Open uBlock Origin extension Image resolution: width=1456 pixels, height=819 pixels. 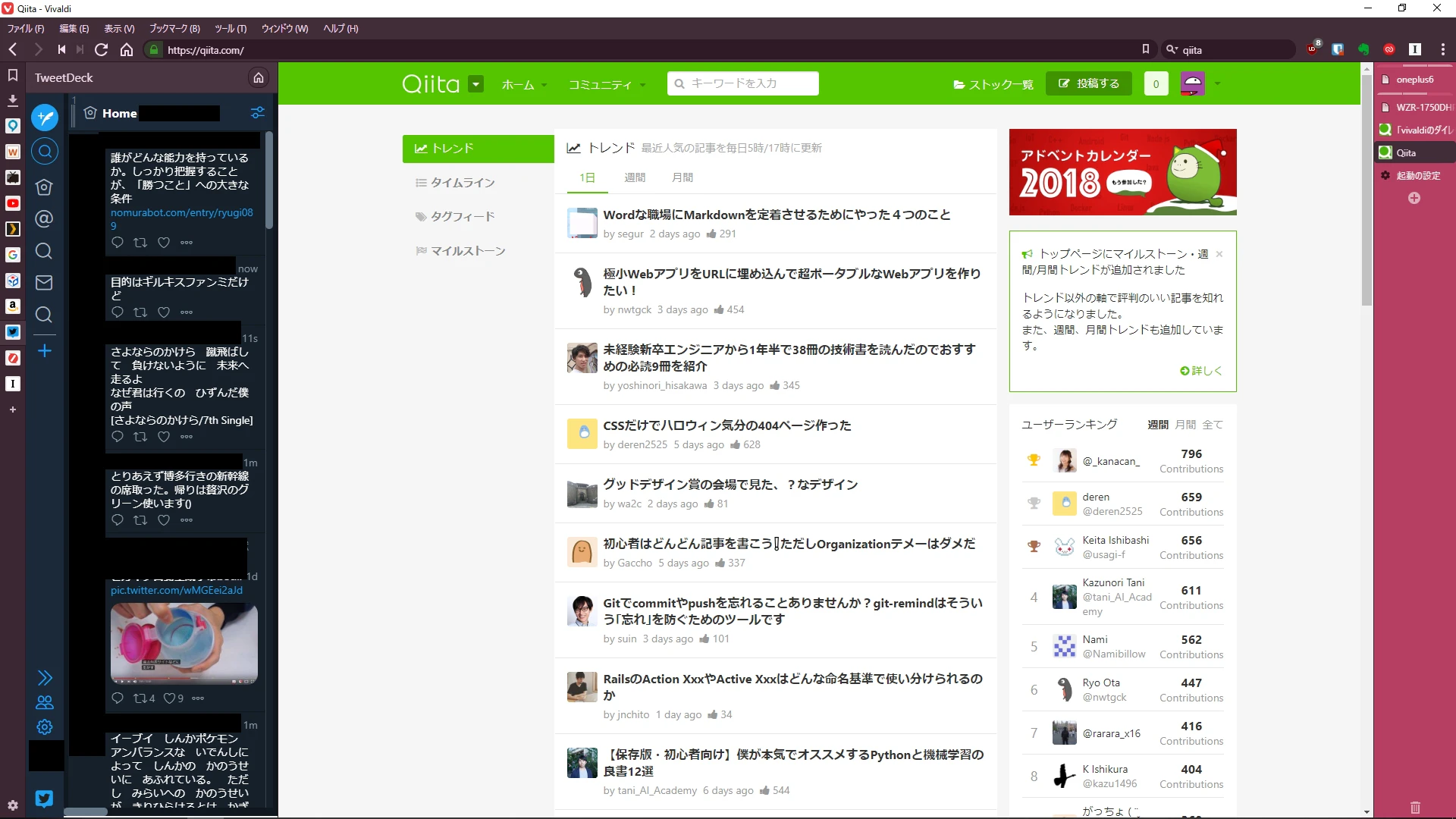coord(1313,49)
